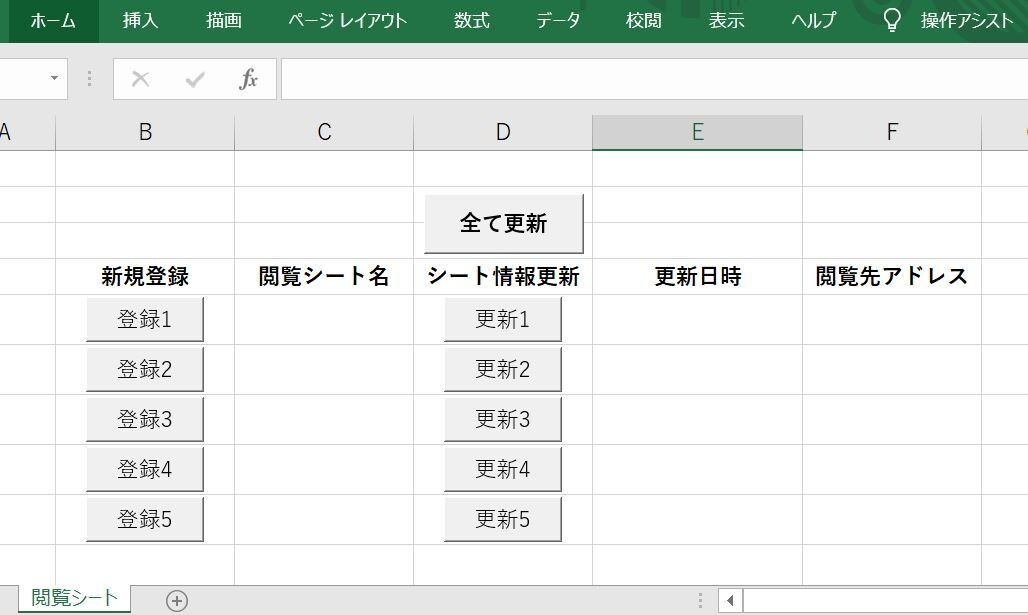
Task: Select the 更新日時 header cell
Action: (698, 276)
